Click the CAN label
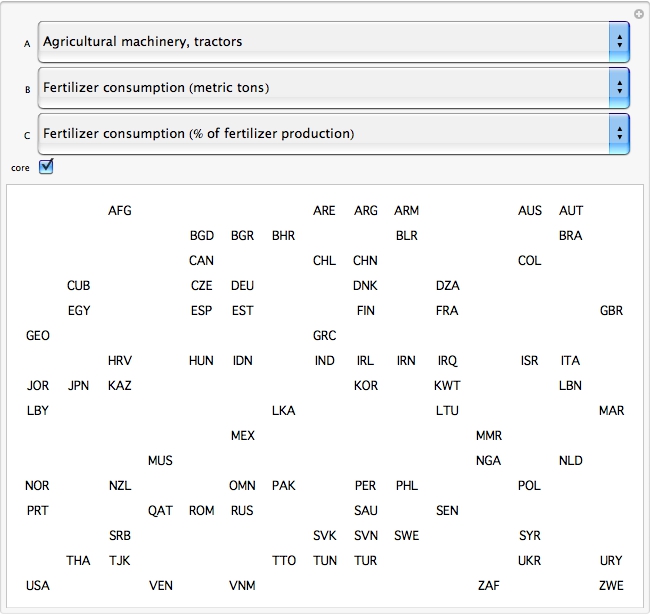This screenshot has height=616, width=650. [x=201, y=261]
